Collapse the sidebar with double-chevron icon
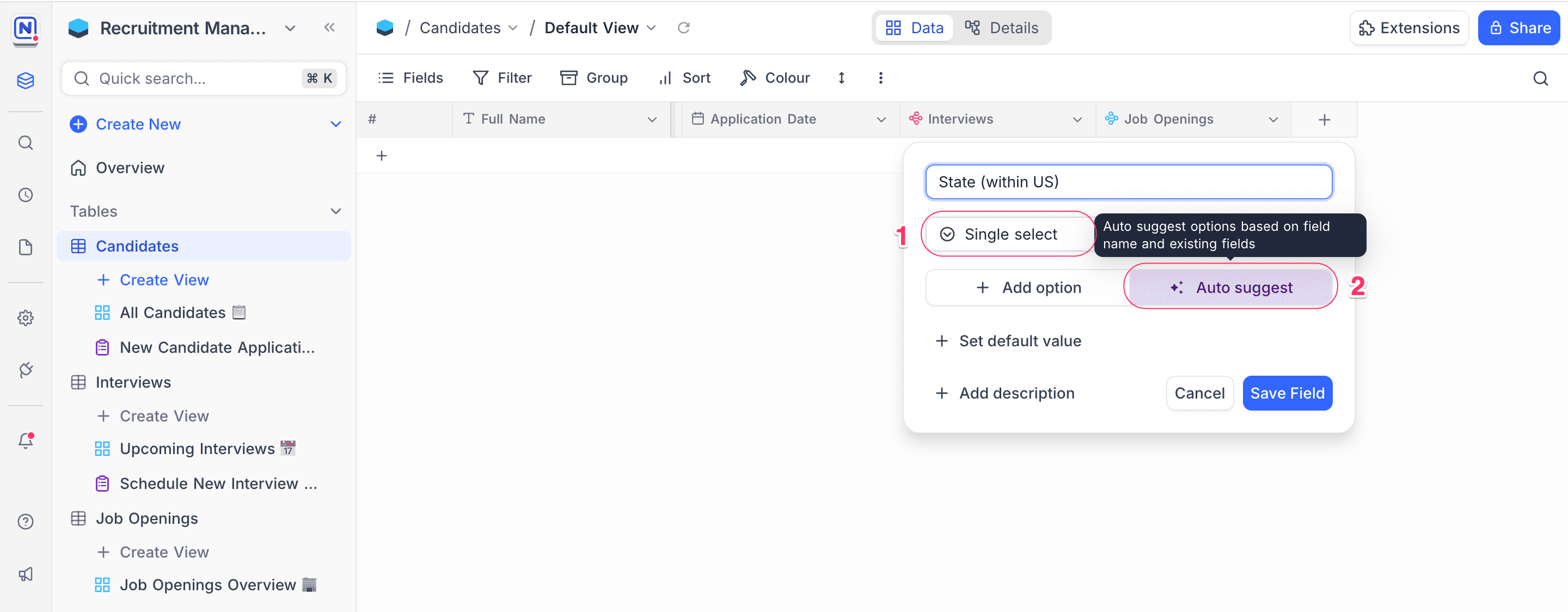Screen dimensions: 1568x612 (x=329, y=27)
